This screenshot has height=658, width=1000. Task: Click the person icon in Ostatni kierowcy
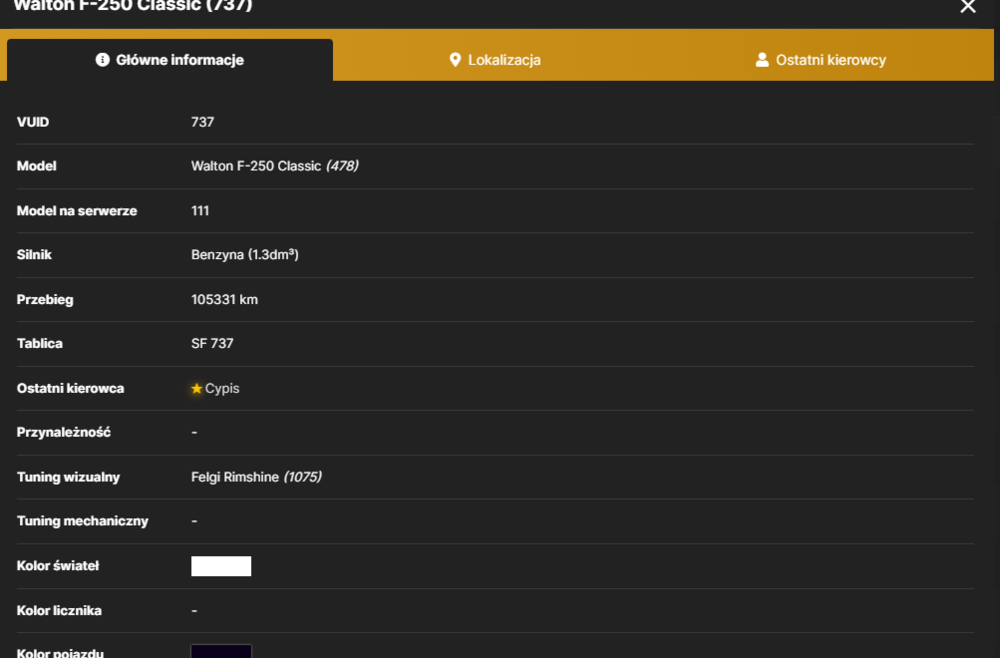(761, 59)
